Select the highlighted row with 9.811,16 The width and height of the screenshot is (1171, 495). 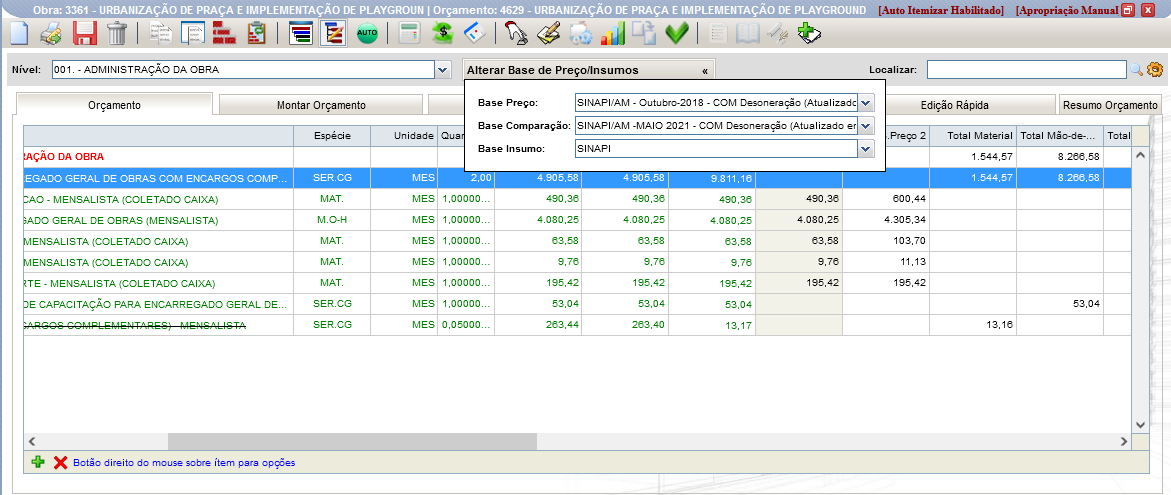click(578, 178)
